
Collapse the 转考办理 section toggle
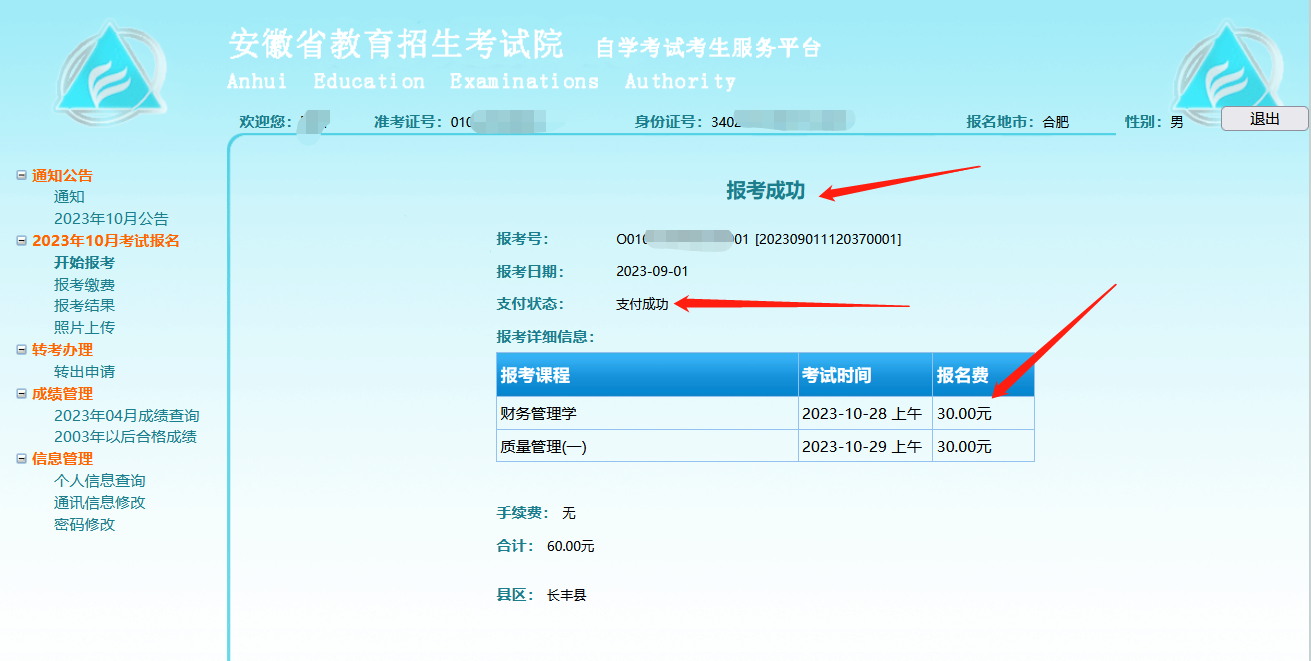(22, 350)
